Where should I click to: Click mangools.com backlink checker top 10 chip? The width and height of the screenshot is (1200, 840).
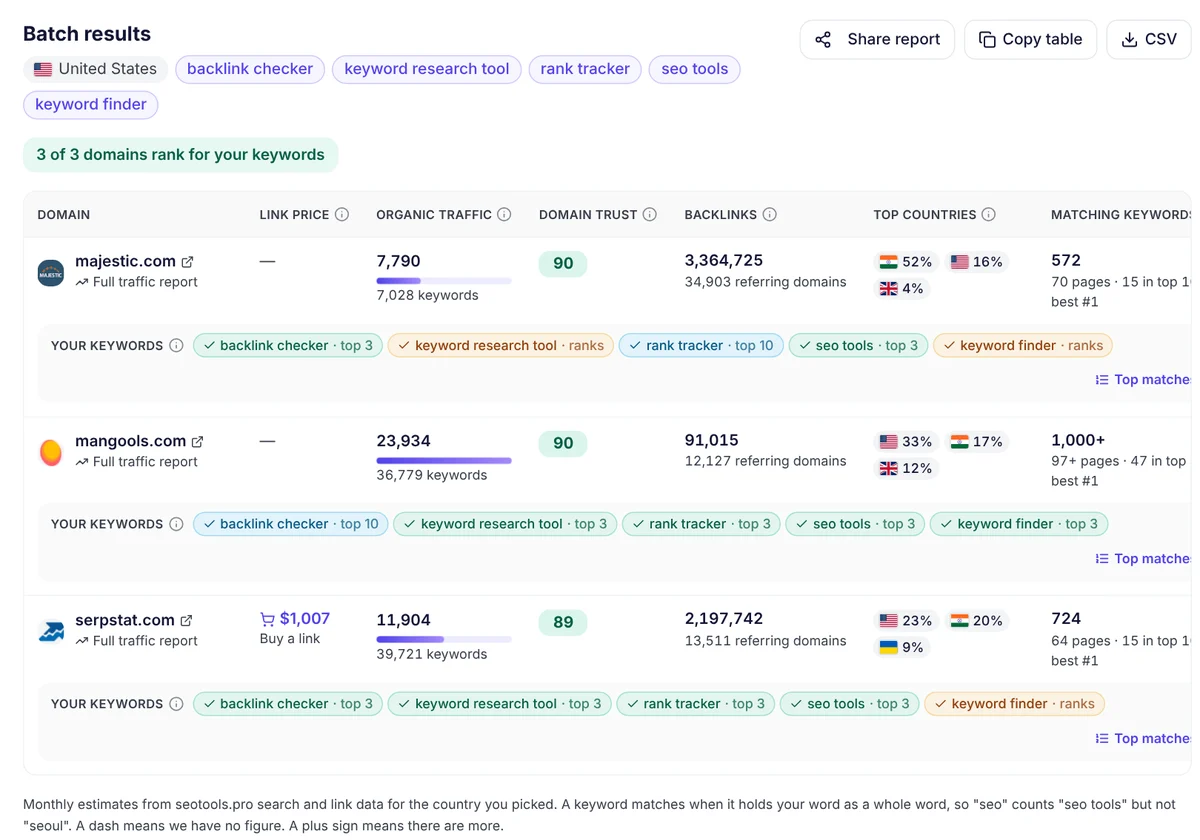pyautogui.click(x=291, y=524)
